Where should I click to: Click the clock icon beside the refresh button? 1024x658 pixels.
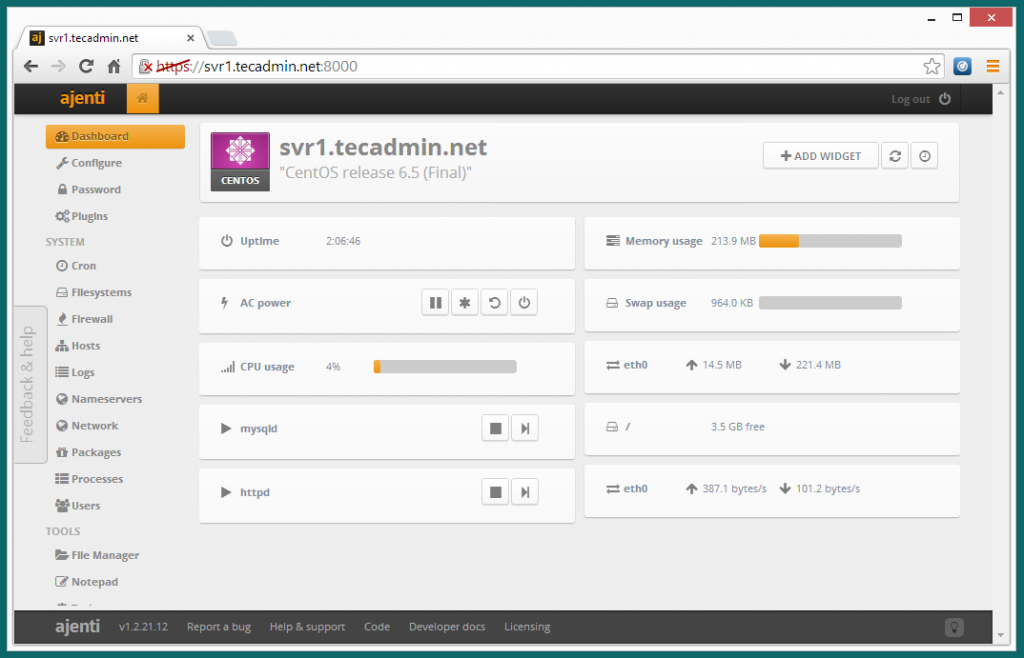925,156
